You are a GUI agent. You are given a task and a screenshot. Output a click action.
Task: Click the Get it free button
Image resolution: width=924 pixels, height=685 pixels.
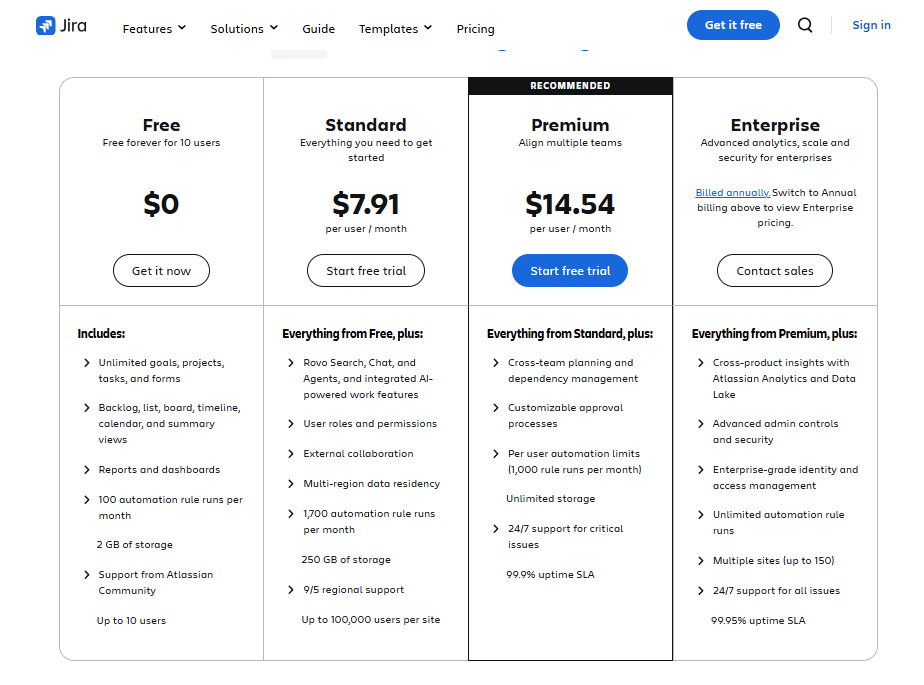coord(733,25)
